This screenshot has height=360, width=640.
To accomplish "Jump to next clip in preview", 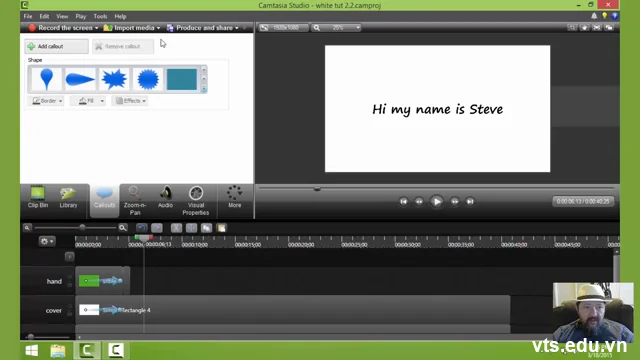I will 470,201.
